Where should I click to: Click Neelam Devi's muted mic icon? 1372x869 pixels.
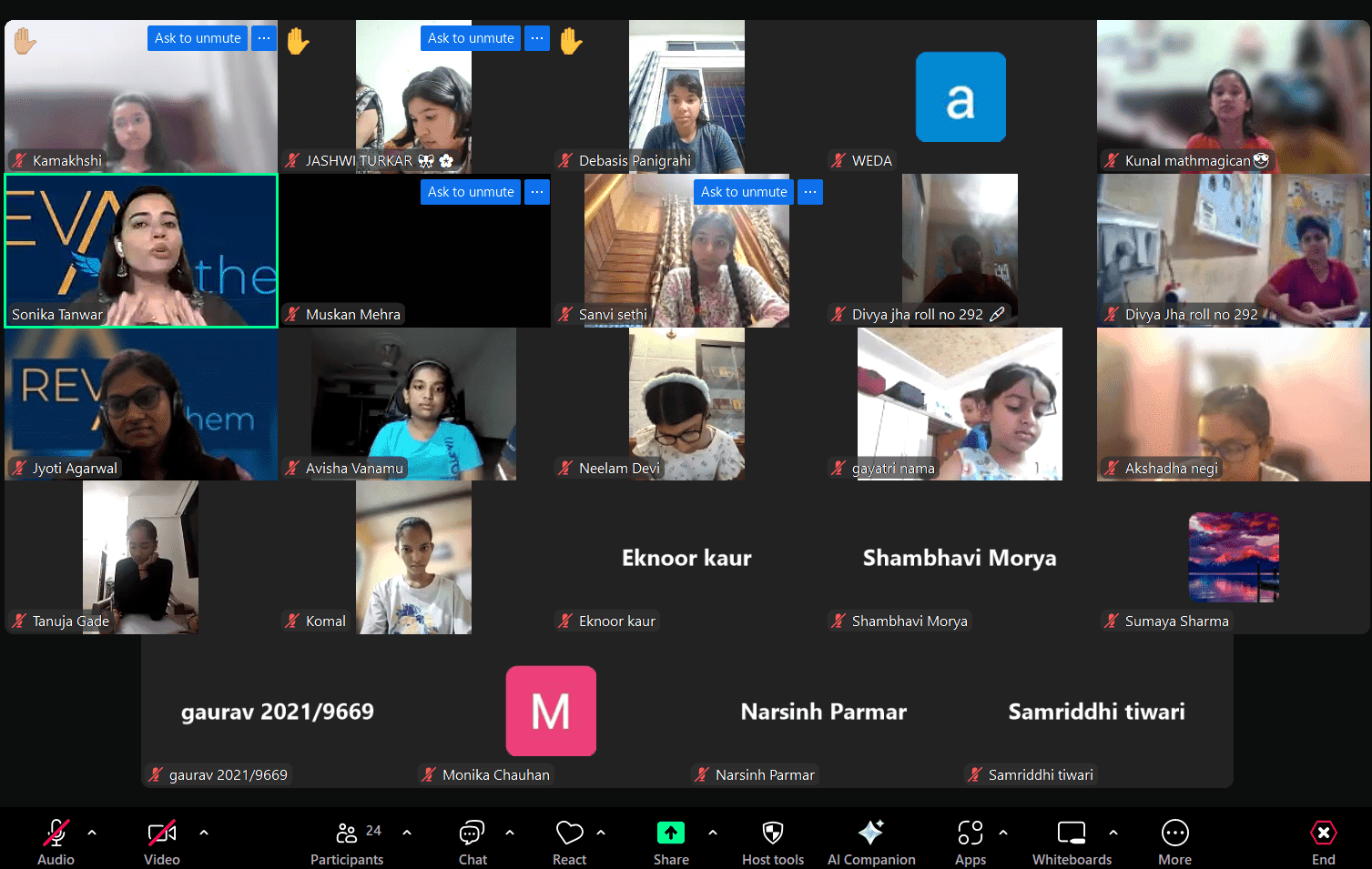point(566,469)
